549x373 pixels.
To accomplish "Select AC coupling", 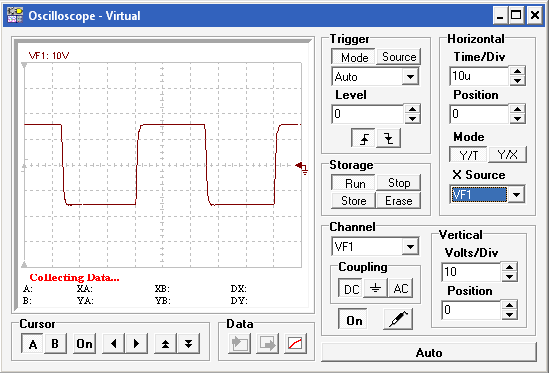I will 401,288.
